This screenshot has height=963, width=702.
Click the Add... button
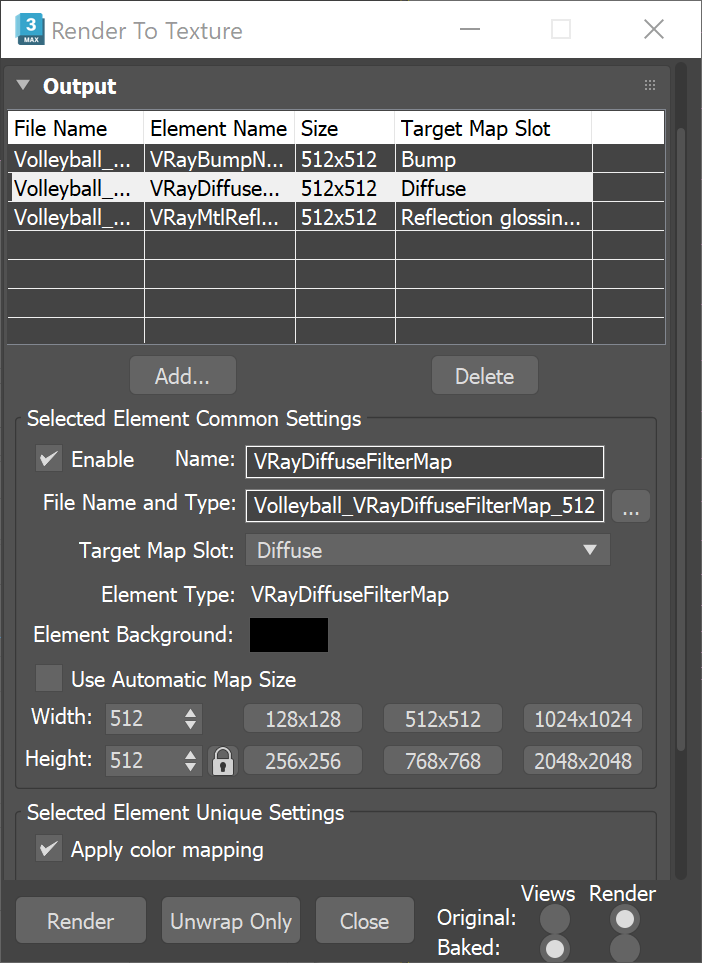tap(182, 376)
